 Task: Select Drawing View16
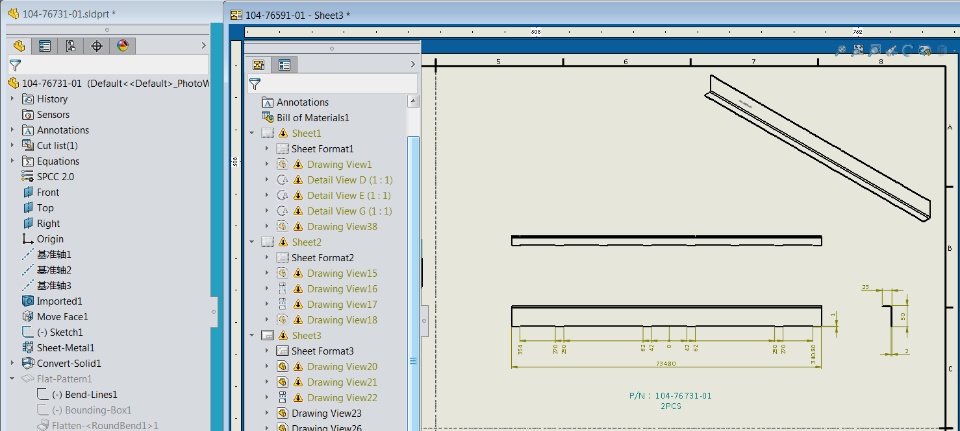coord(342,289)
